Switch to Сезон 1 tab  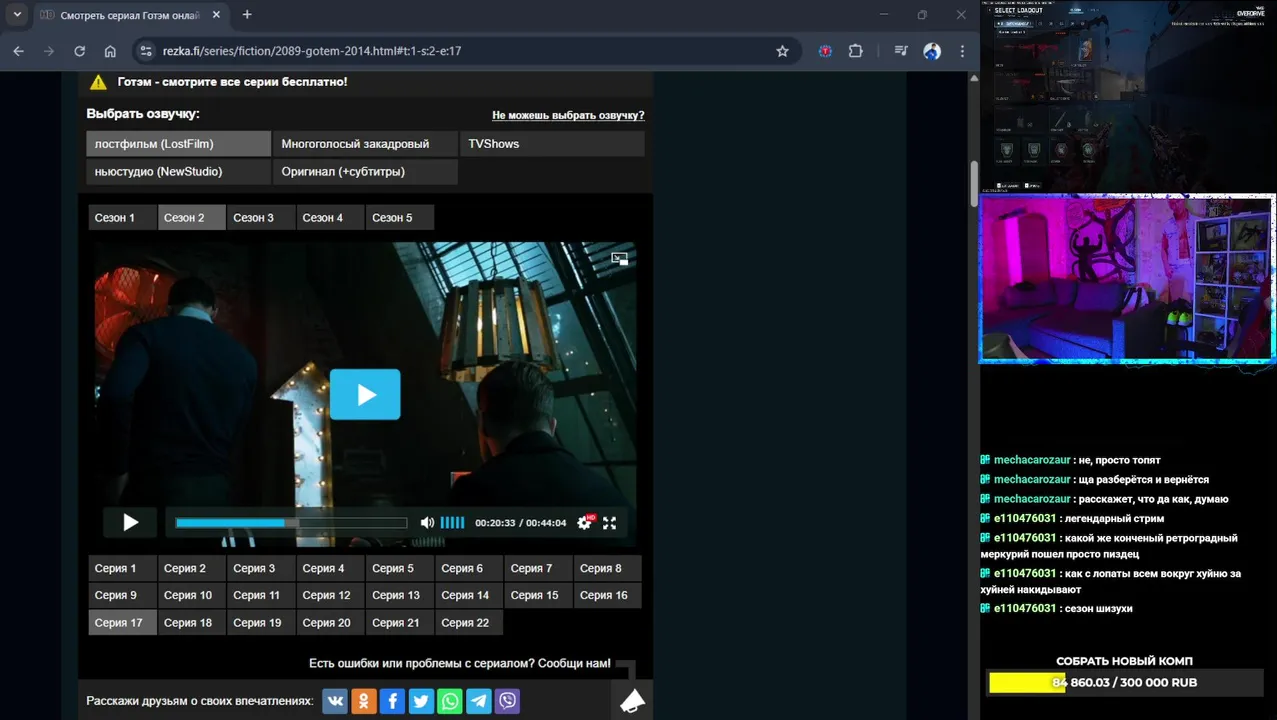(x=122, y=217)
